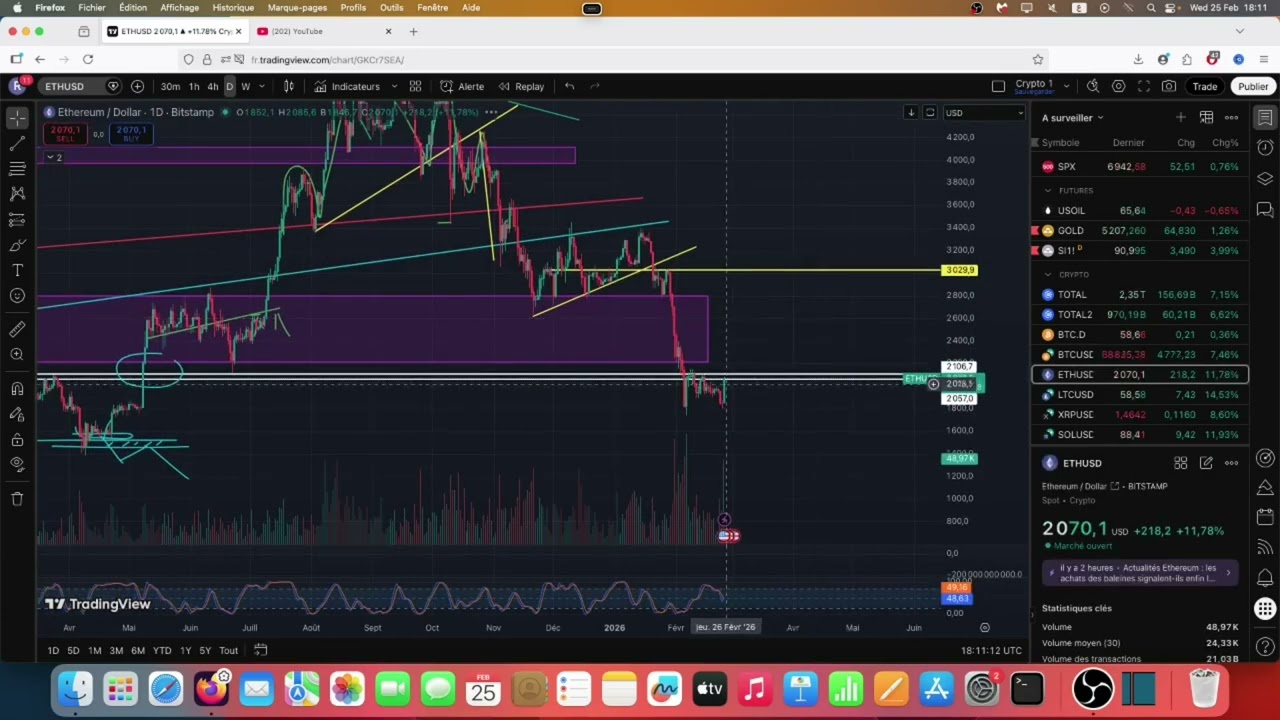The height and width of the screenshot is (720, 1280).
Task: Open the candlestick chart type selector
Action: pyautogui.click(x=289, y=86)
